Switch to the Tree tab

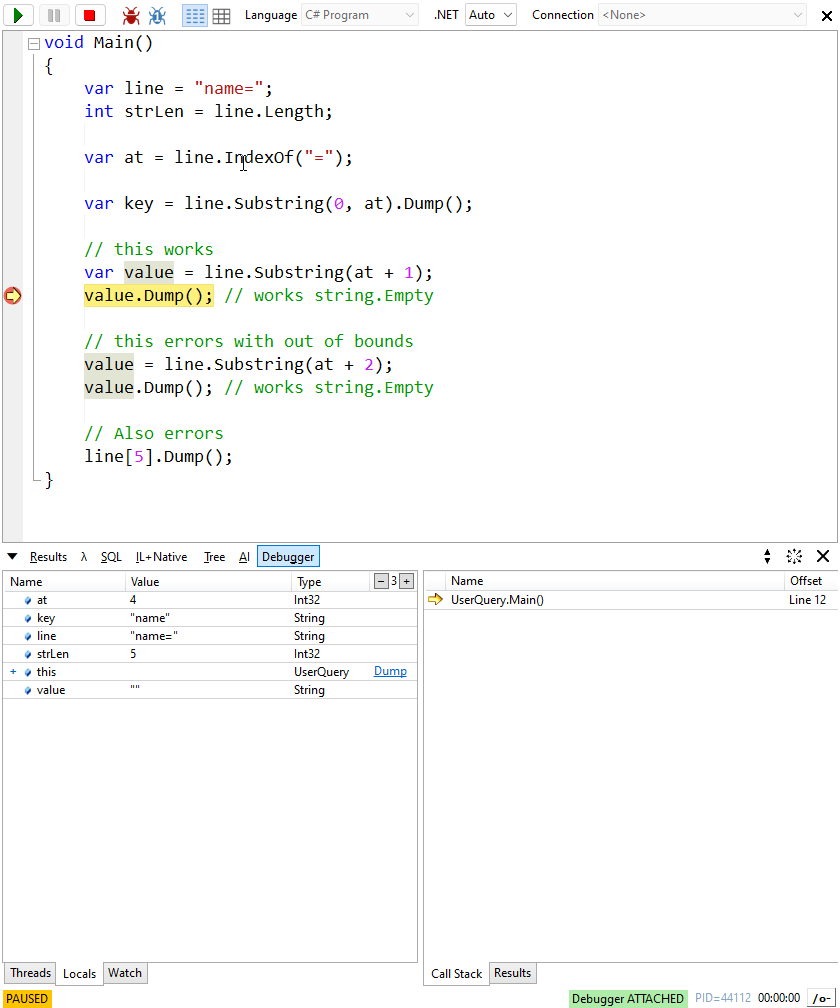point(214,557)
